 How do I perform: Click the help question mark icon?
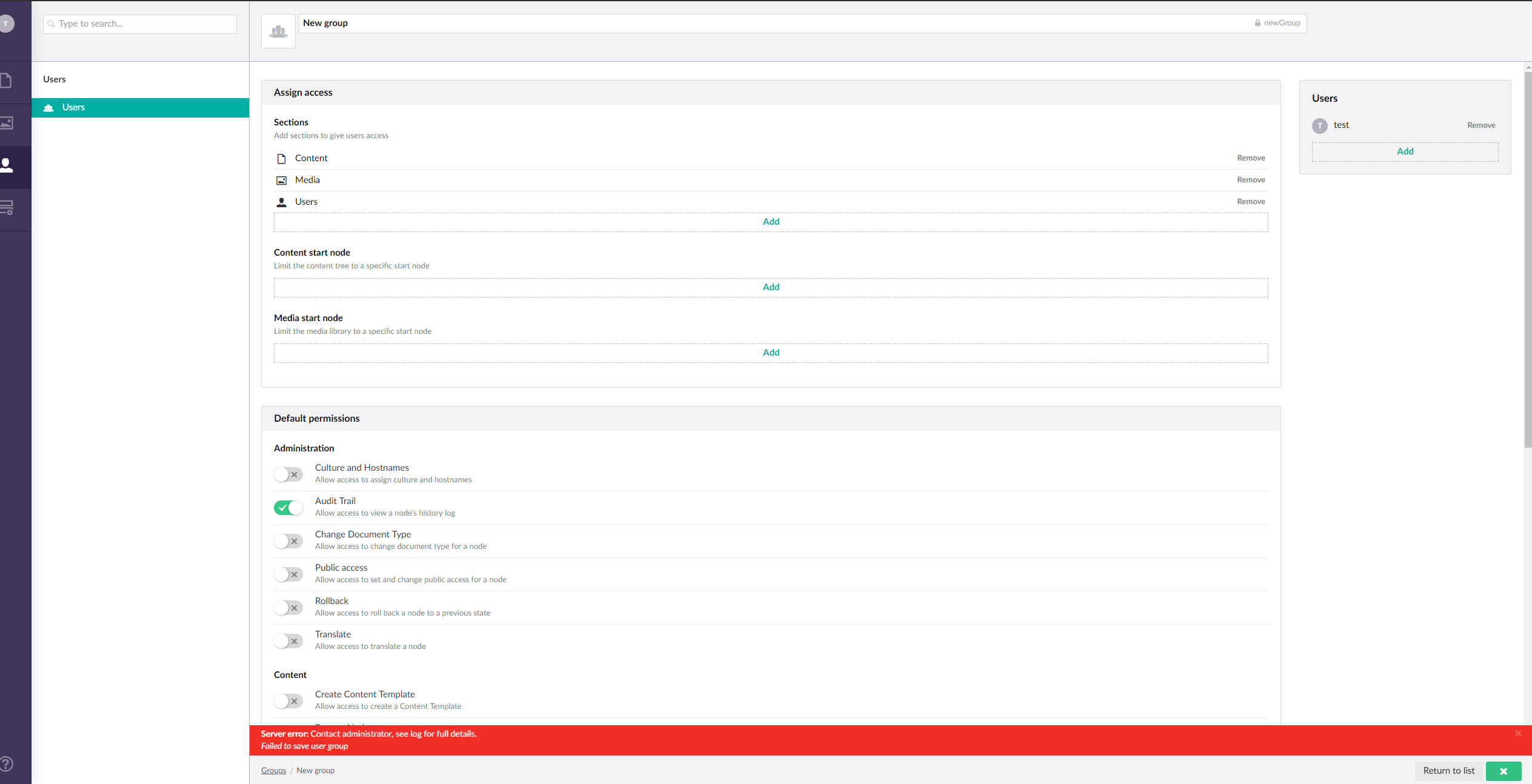point(7,763)
